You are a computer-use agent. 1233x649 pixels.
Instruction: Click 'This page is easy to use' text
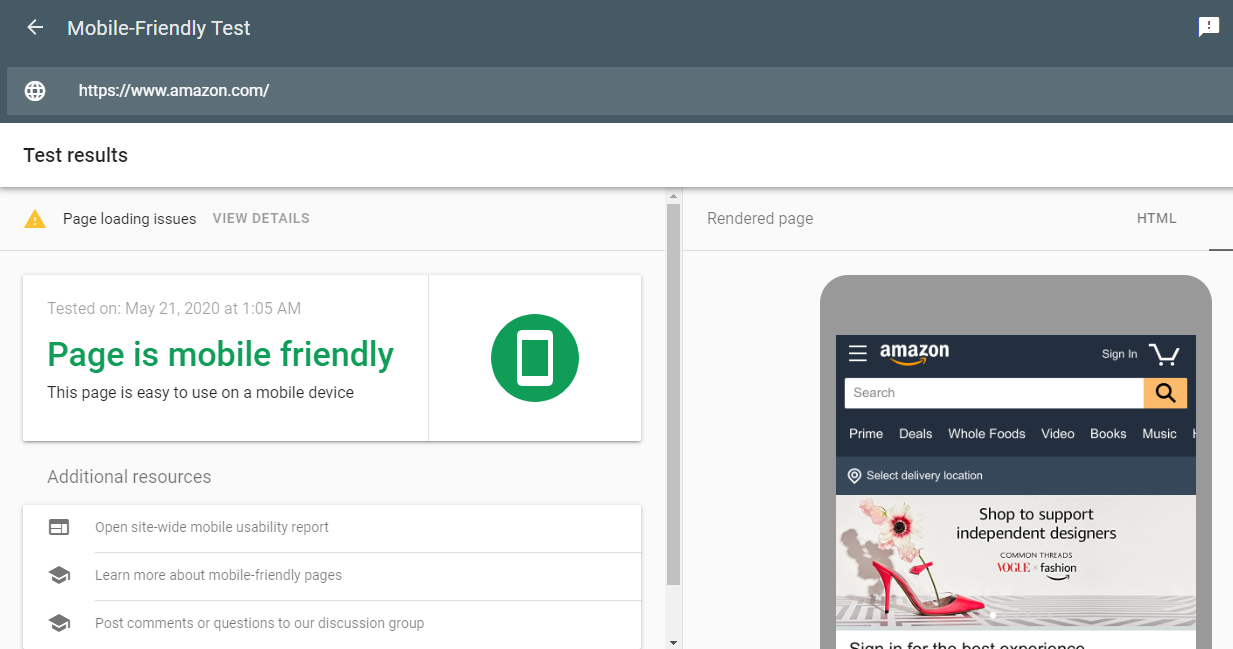point(200,393)
